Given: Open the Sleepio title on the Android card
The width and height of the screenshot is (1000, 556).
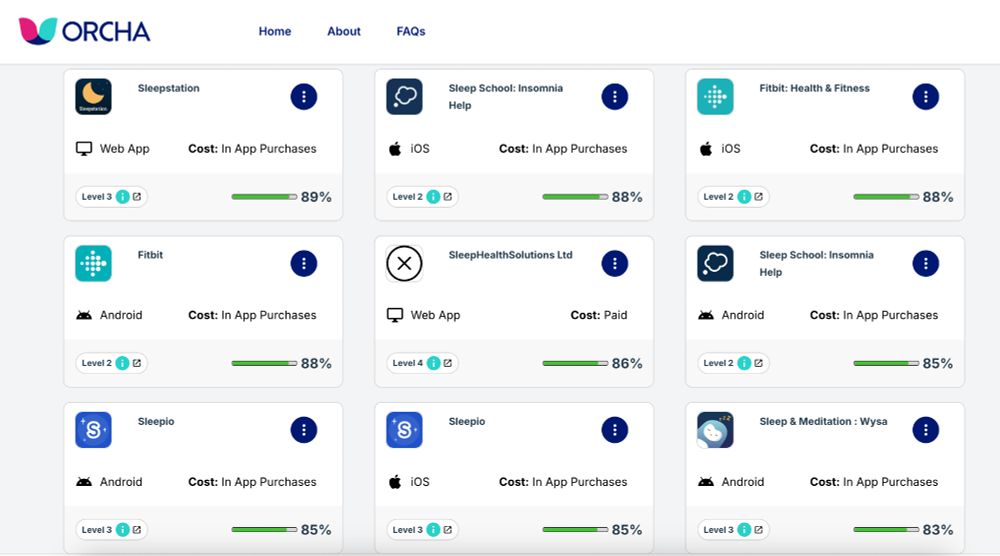Looking at the screenshot, I should click(x=156, y=421).
